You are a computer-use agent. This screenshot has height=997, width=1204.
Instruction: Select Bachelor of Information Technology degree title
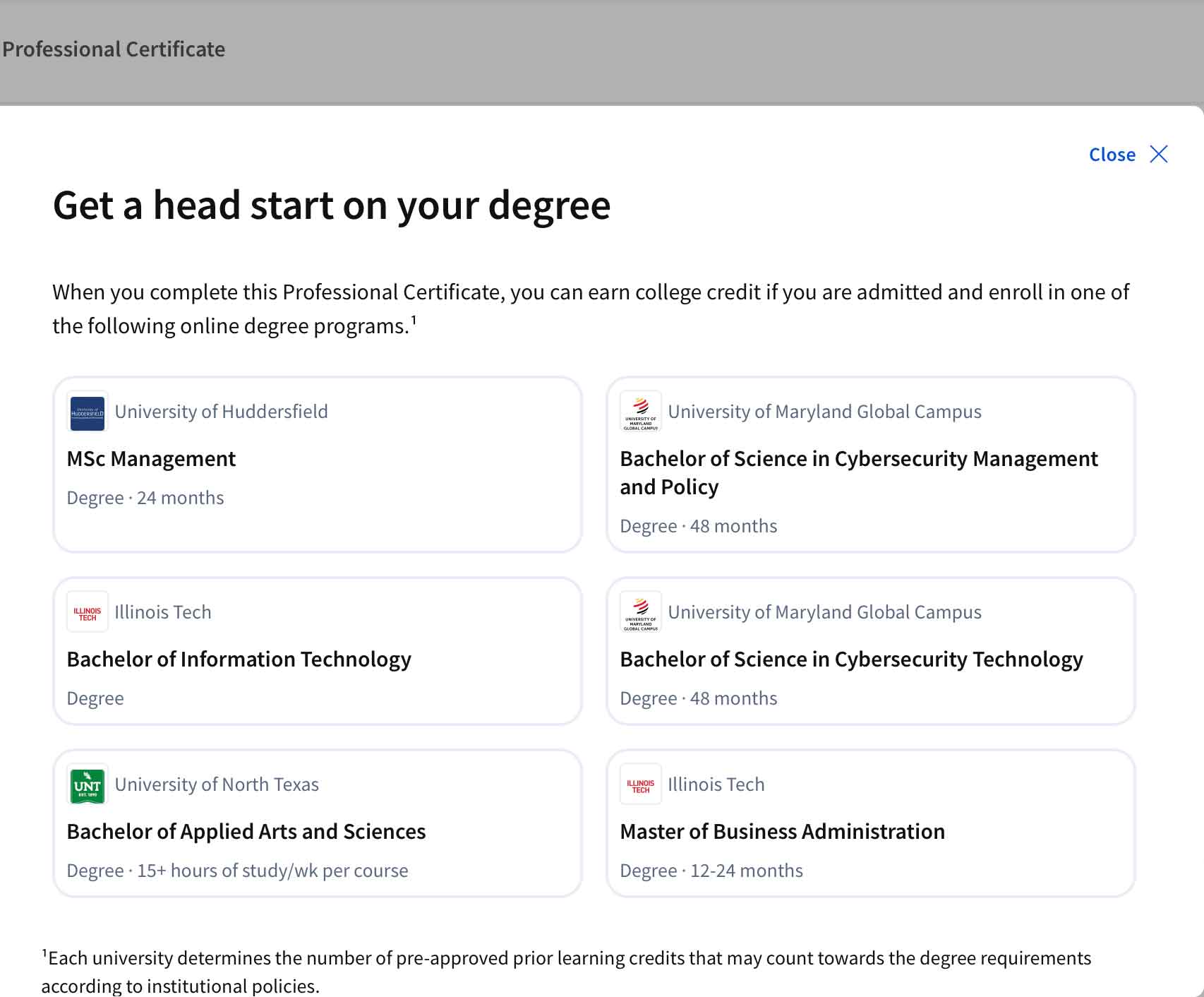pyautogui.click(x=239, y=659)
